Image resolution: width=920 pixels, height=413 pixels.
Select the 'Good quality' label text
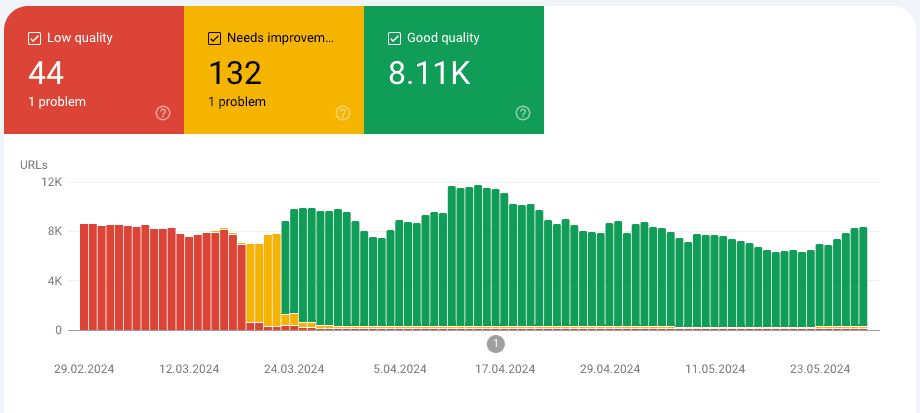(443, 38)
